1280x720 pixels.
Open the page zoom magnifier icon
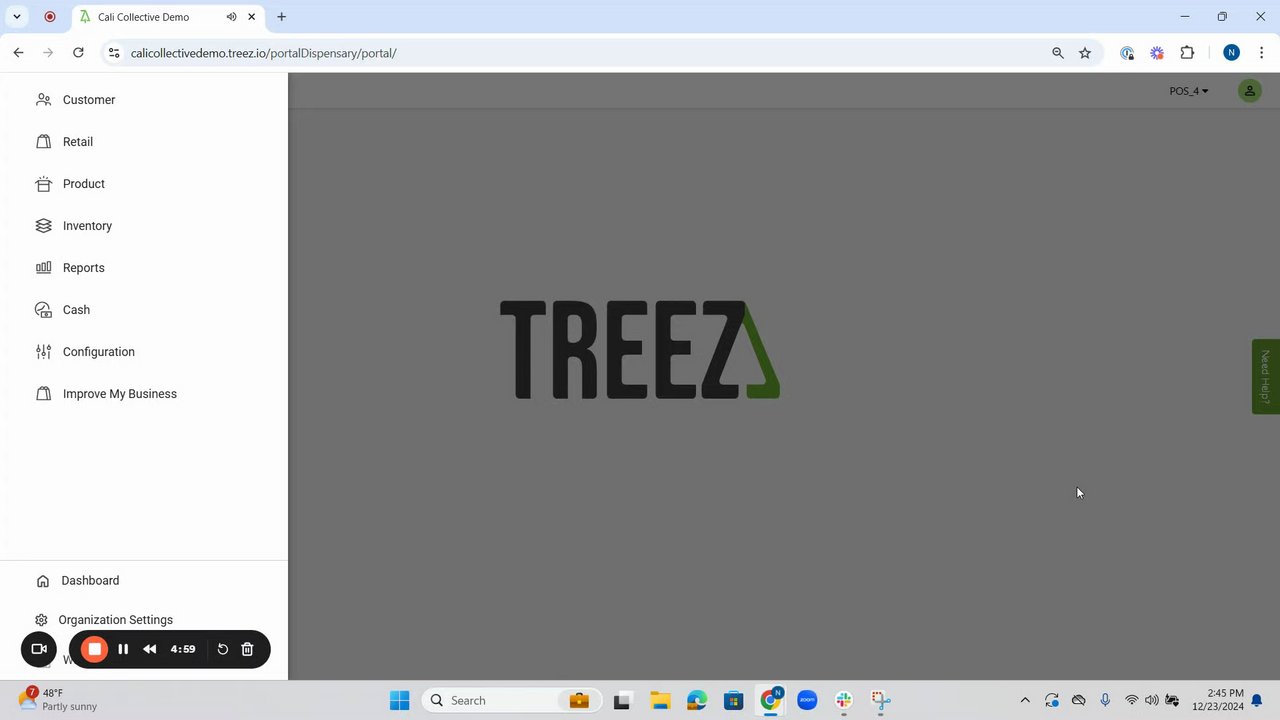(x=1058, y=53)
